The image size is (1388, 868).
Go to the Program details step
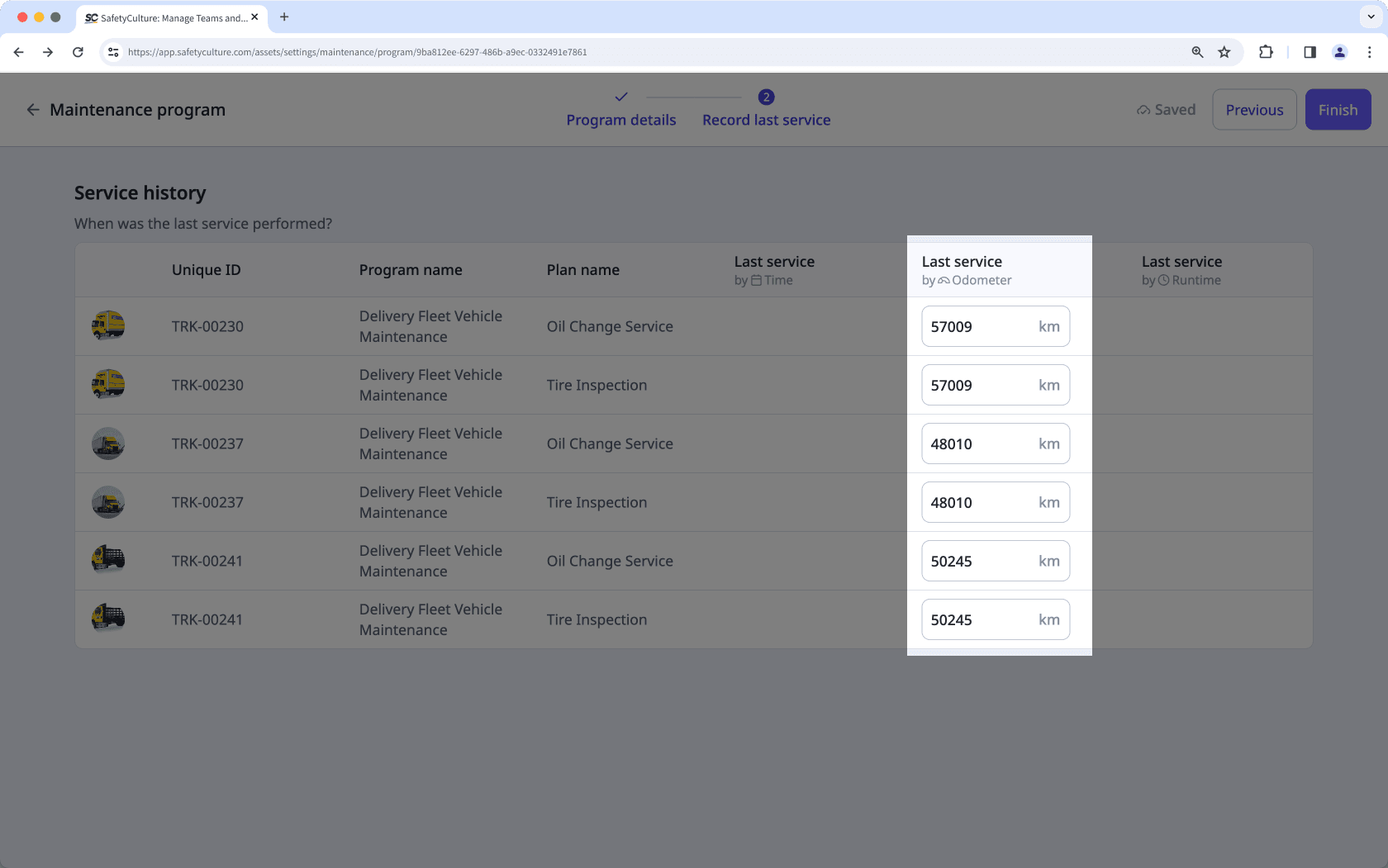[x=621, y=120]
